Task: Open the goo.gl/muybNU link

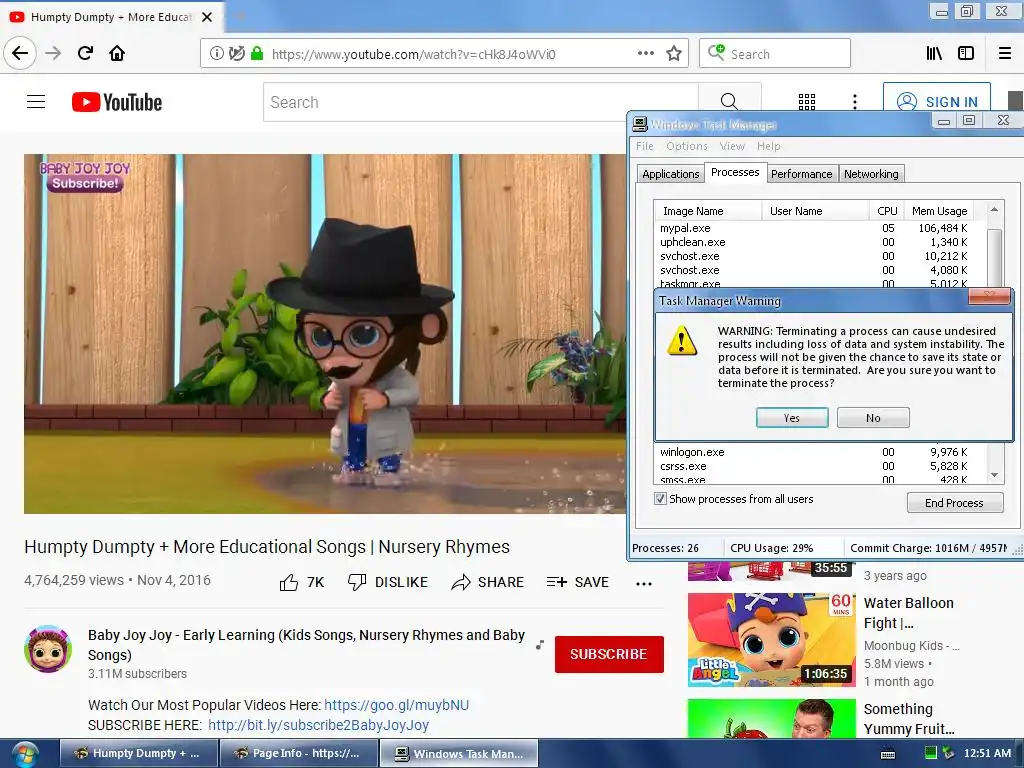Action: 396,705
